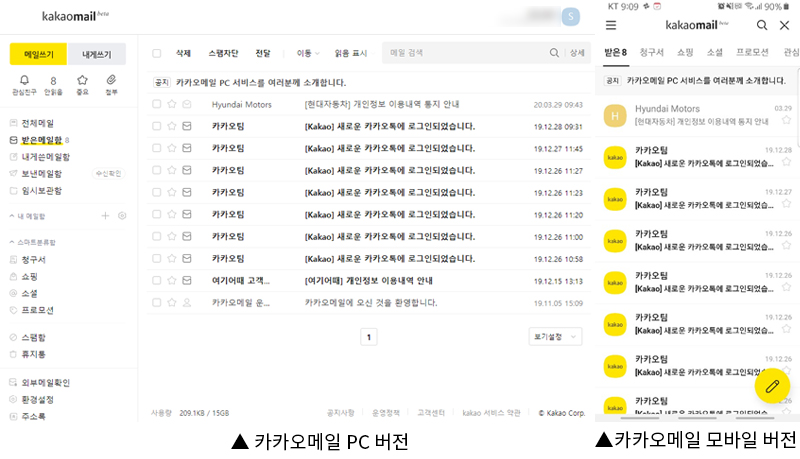Click the yellow pencil compose floating button
The width and height of the screenshot is (800, 459).
pos(772,386)
